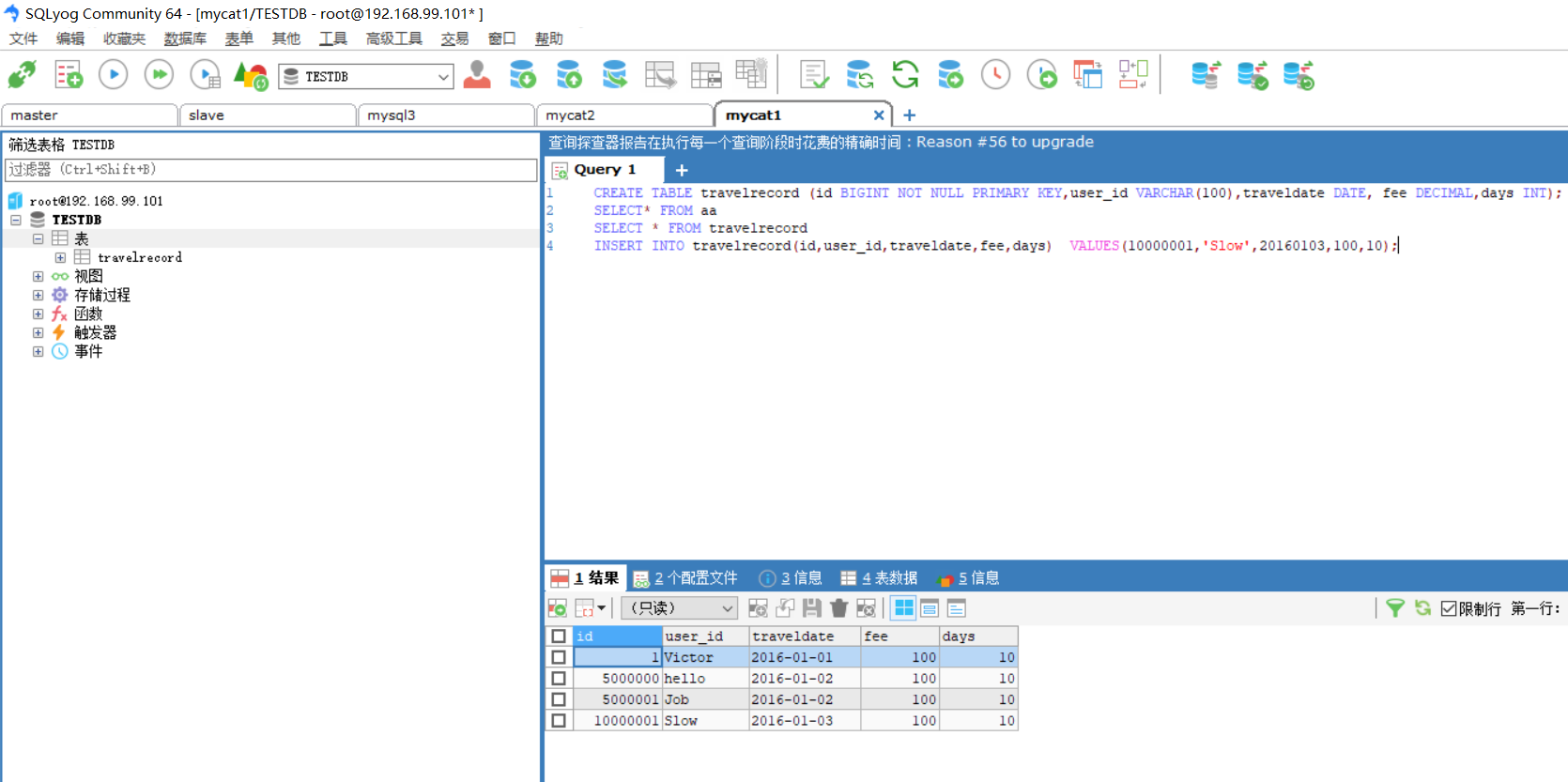Click the new connection plug icon
The image size is (1568, 782).
pyautogui.click(x=22, y=74)
